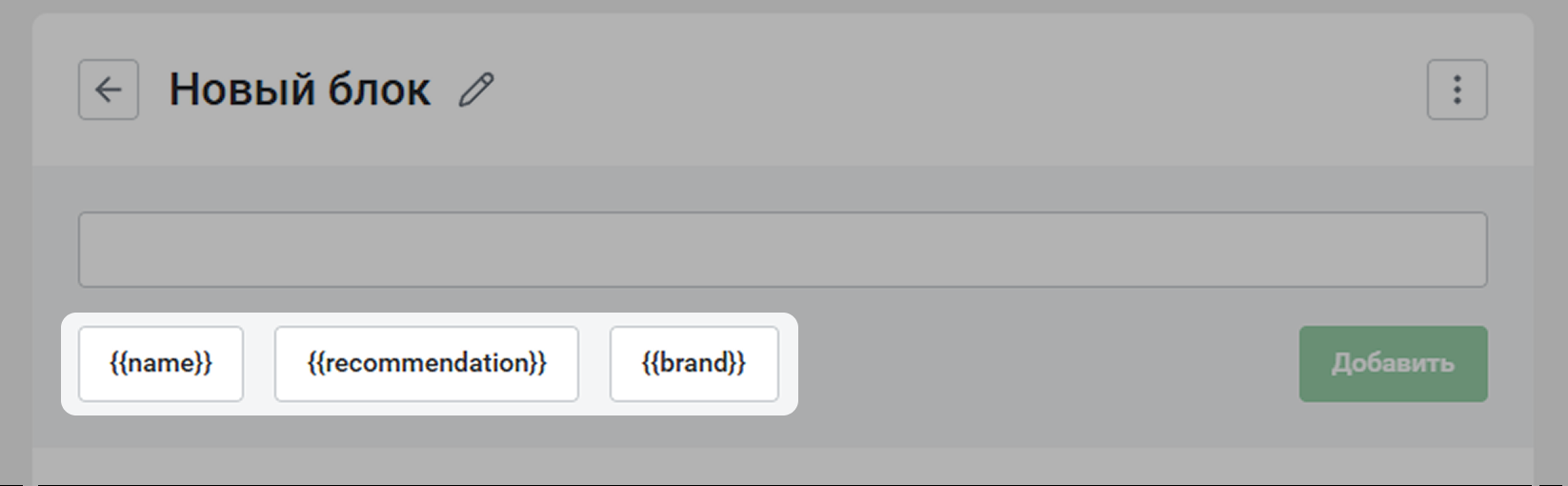
Task: Focus the empty text input field
Action: pyautogui.click(x=781, y=250)
